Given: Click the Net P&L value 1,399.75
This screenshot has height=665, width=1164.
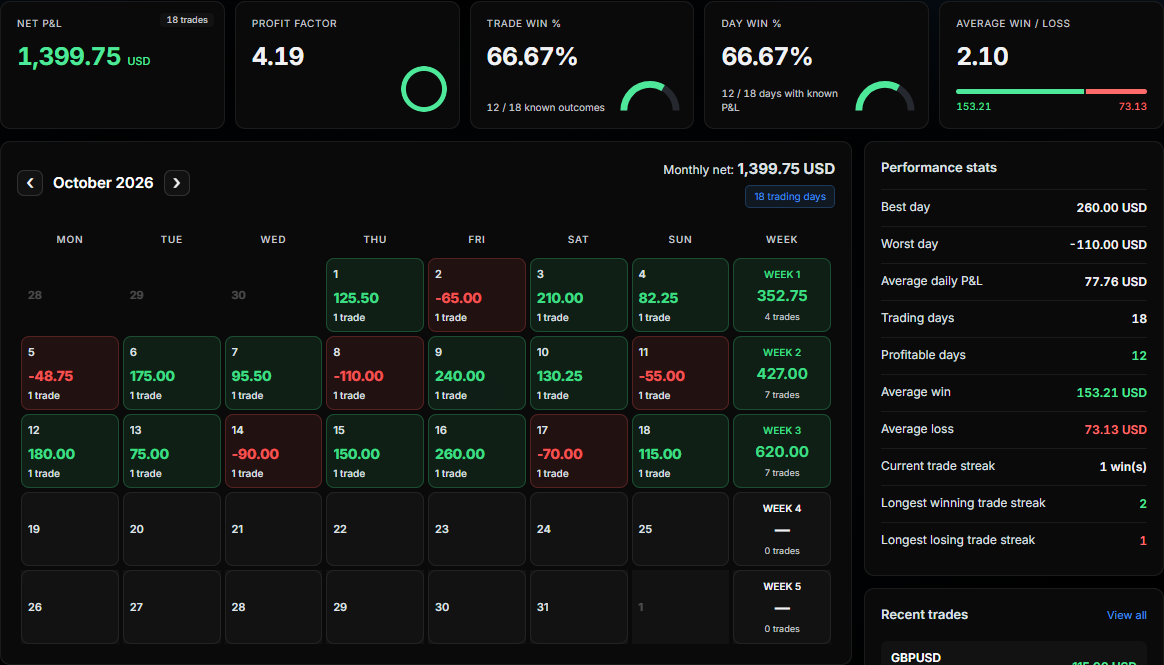Looking at the screenshot, I should 69,56.
